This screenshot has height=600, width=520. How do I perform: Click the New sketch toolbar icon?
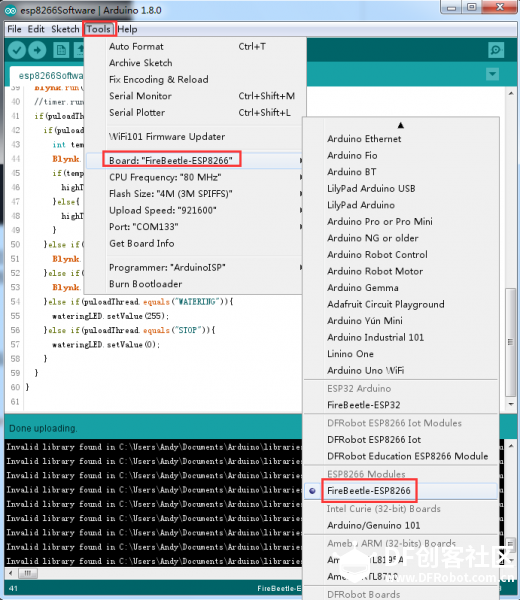61,50
